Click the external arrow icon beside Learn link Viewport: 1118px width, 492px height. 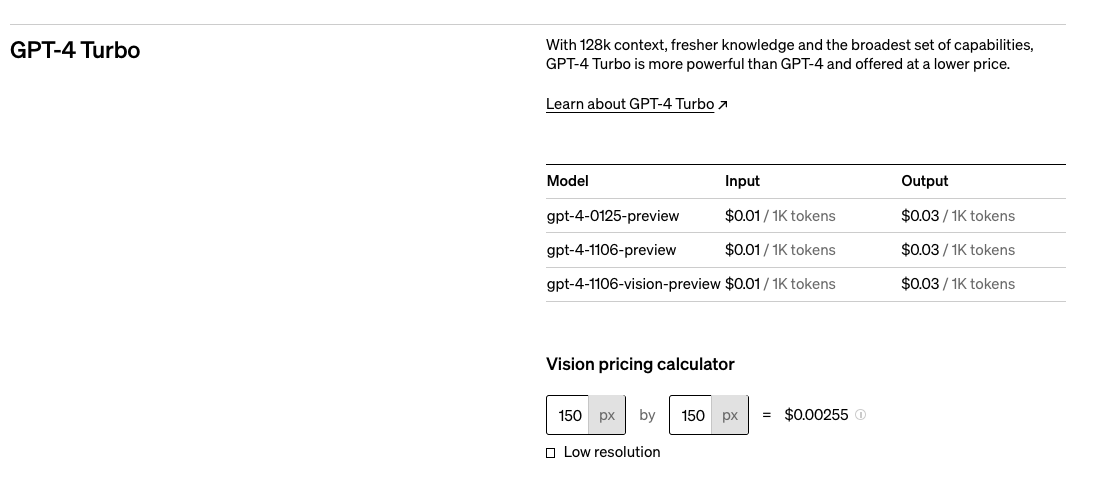(723, 105)
